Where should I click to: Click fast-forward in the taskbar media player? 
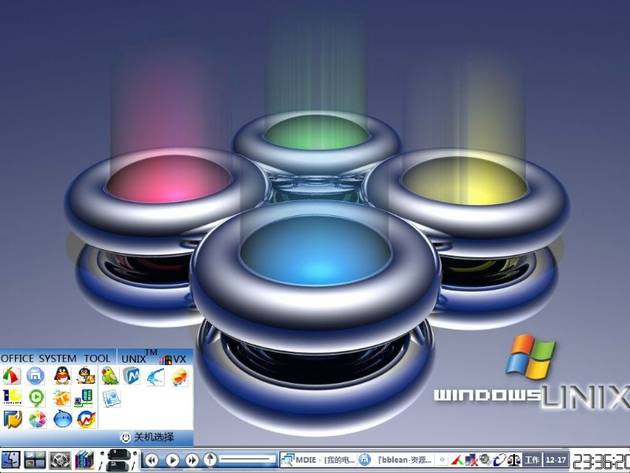point(192,460)
